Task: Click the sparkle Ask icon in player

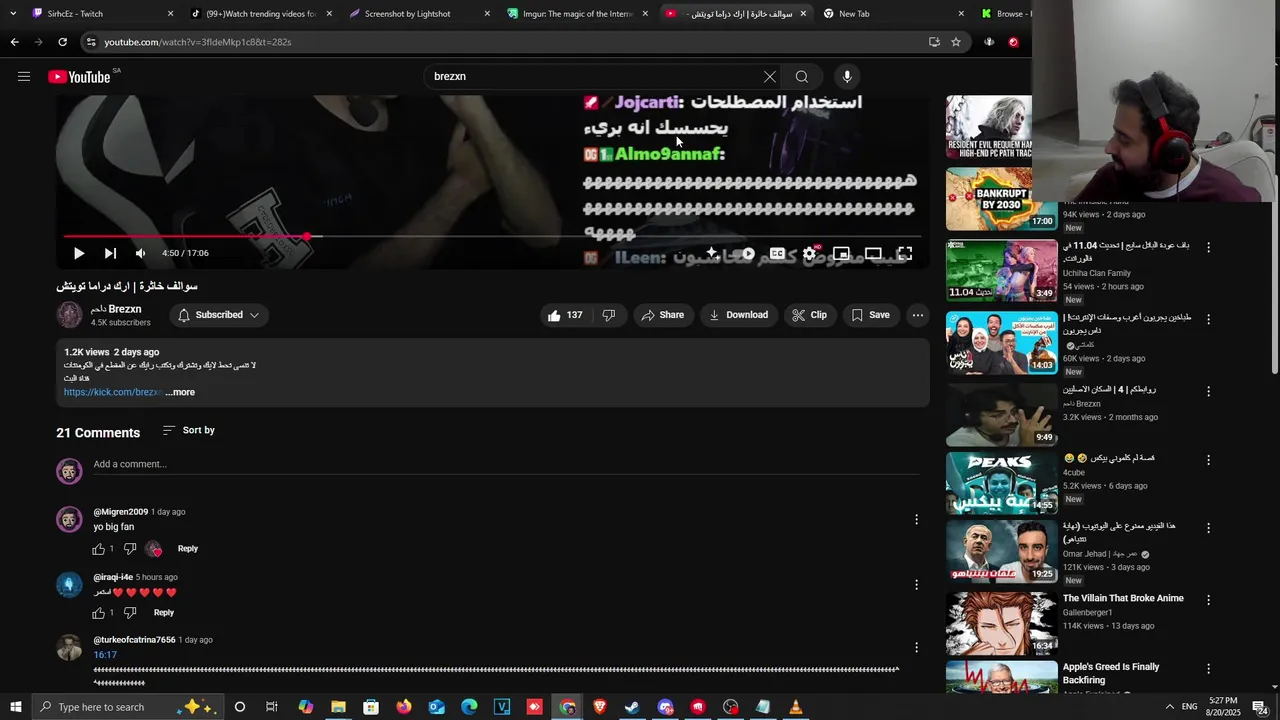Action: tap(712, 254)
